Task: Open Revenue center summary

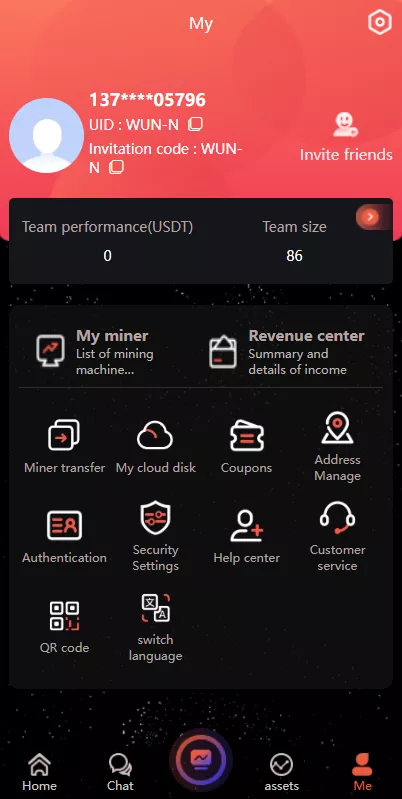Action: [x=288, y=352]
